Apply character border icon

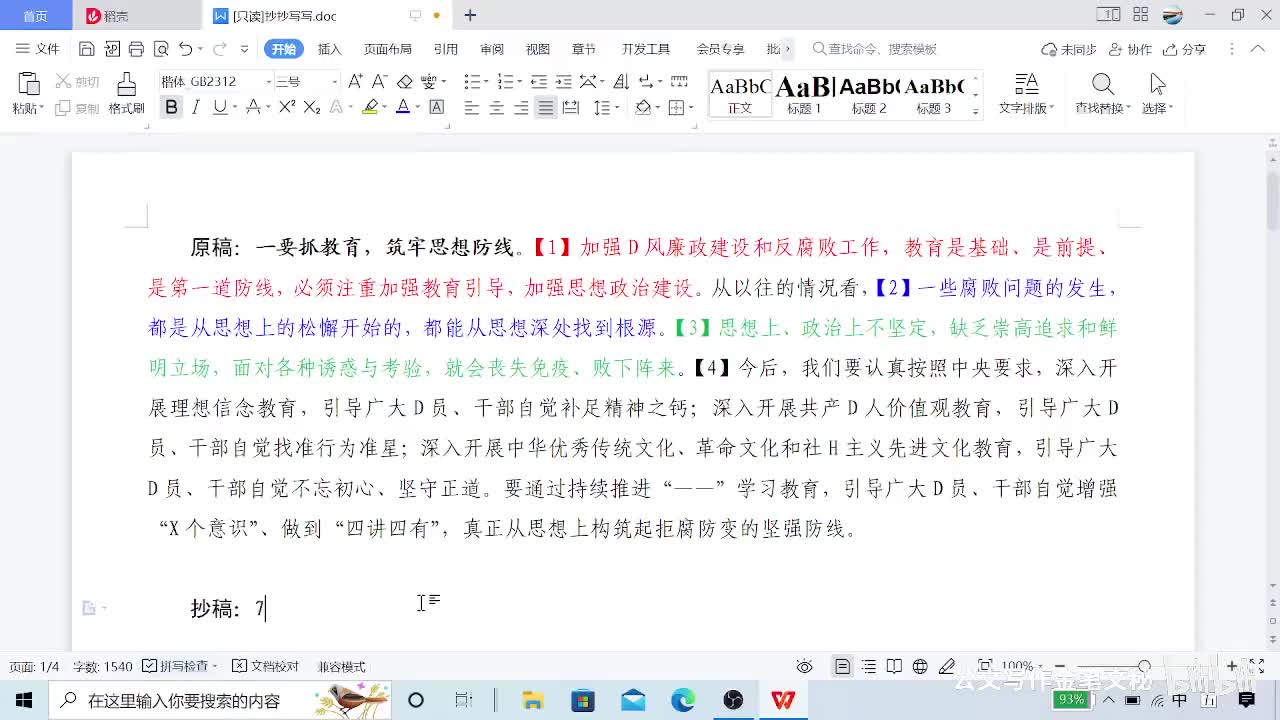click(436, 107)
